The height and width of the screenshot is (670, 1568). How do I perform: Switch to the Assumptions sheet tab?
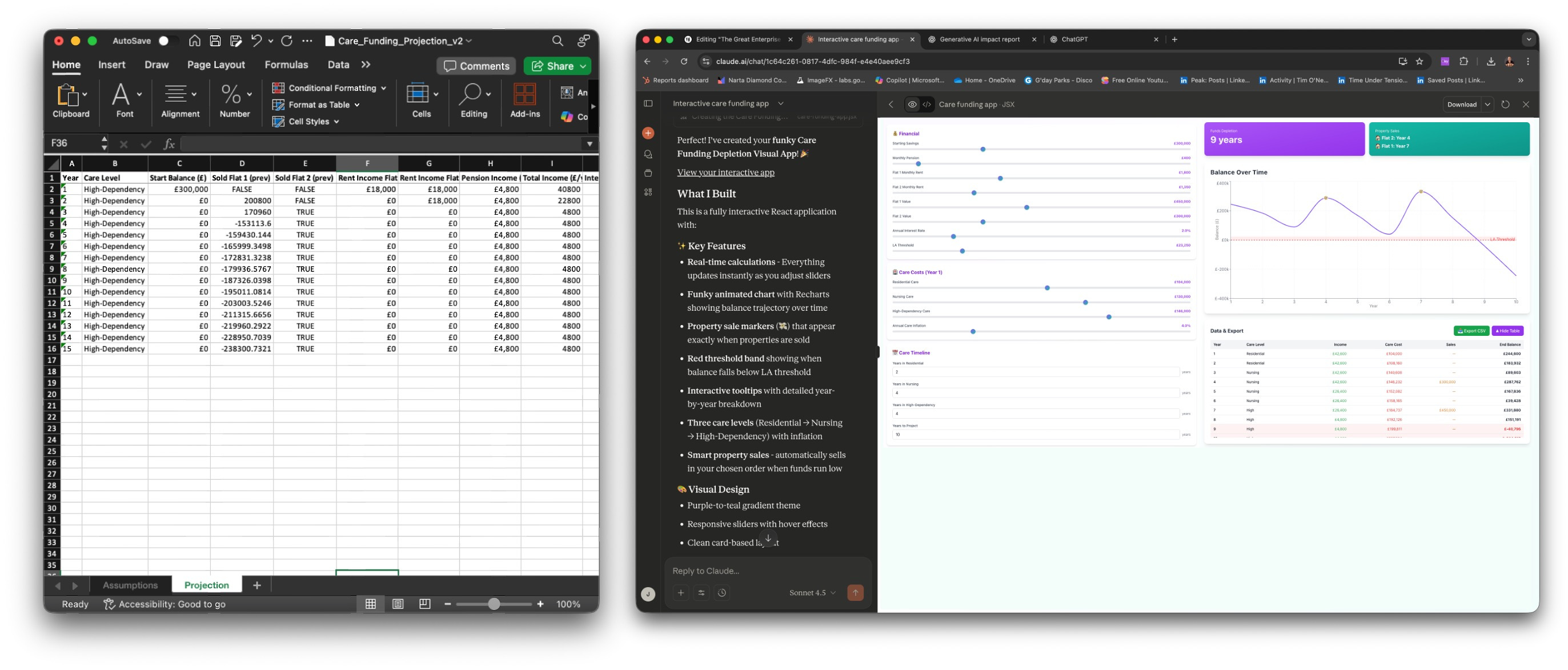click(x=130, y=585)
